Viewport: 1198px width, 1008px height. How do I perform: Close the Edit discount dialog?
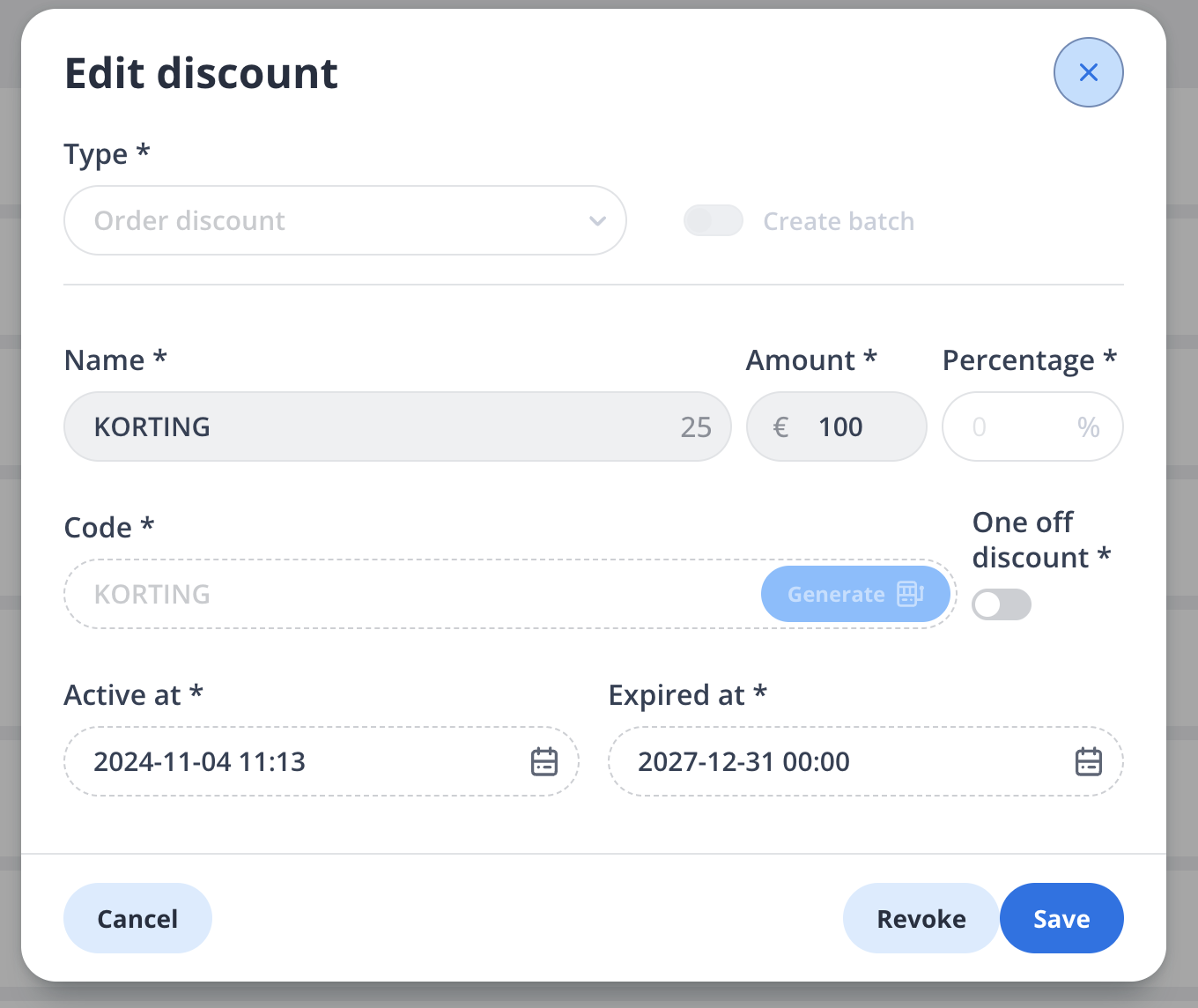[x=1088, y=72]
